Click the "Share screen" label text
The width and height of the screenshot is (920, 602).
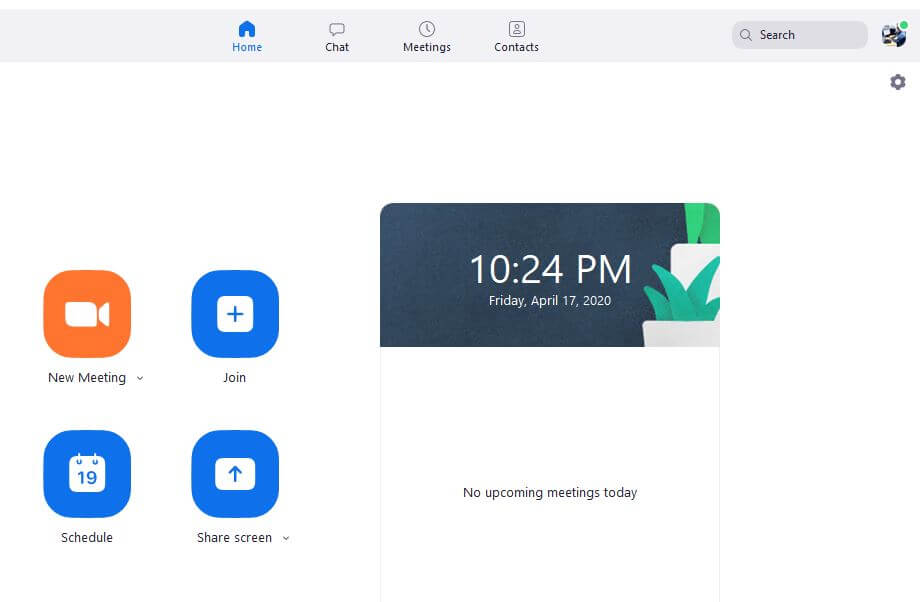[234, 537]
